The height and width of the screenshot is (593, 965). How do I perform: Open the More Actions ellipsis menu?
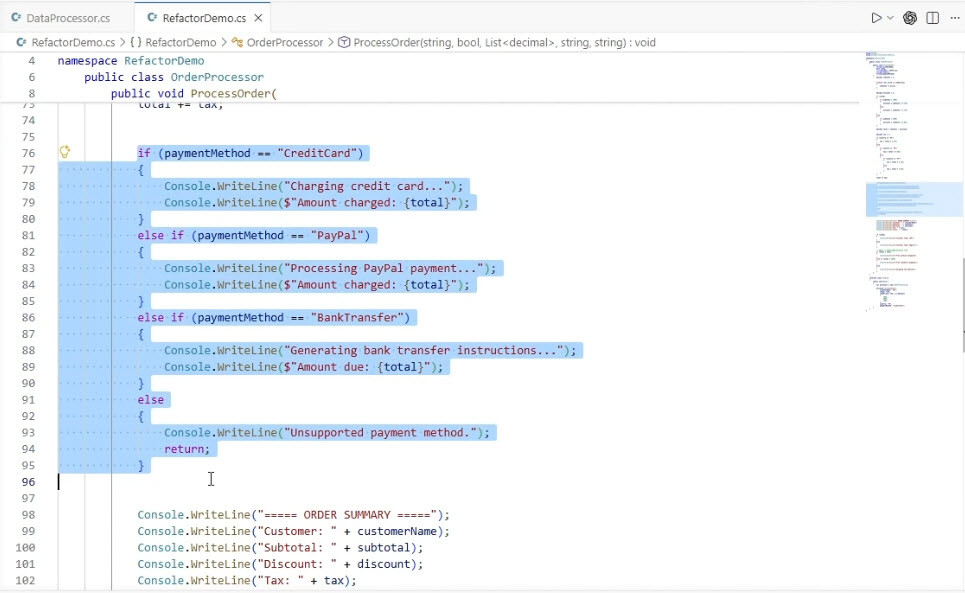(x=955, y=18)
